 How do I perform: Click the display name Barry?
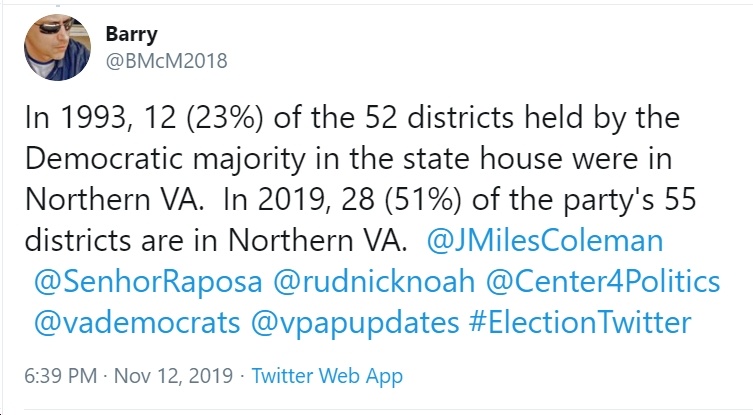pyautogui.click(x=131, y=34)
